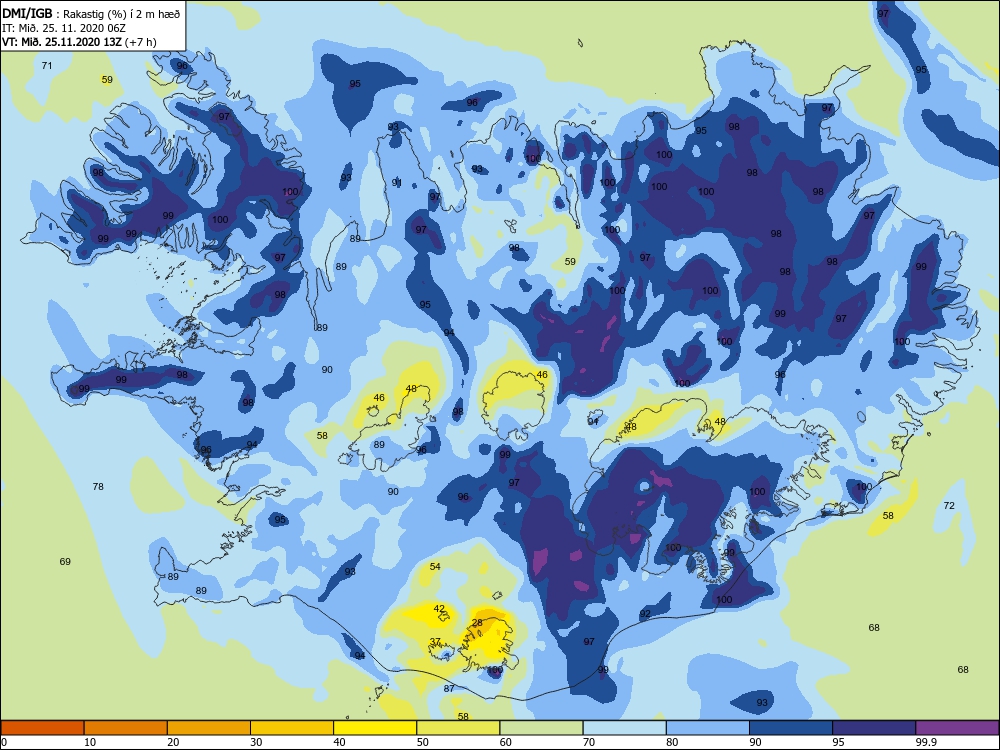Click the humidity value 72 over the sea
The height and width of the screenshot is (750, 1000).
[x=949, y=505]
